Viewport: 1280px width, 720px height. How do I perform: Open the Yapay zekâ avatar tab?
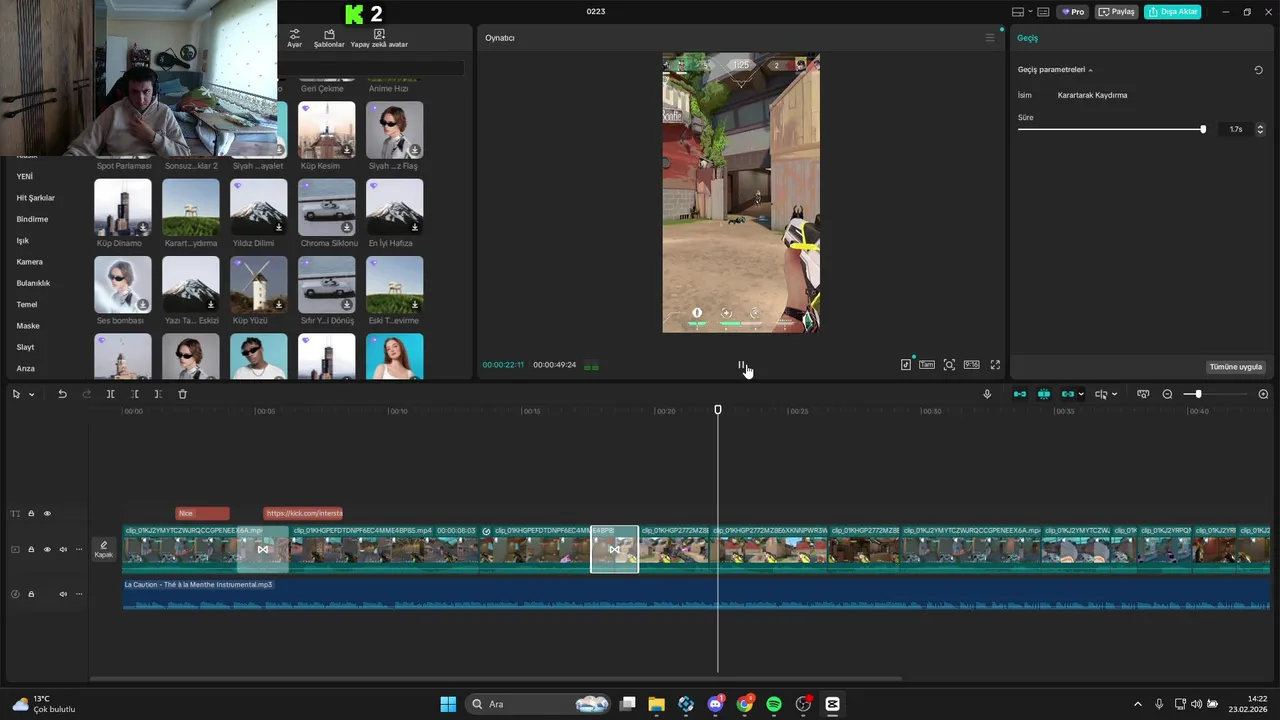tap(379, 38)
